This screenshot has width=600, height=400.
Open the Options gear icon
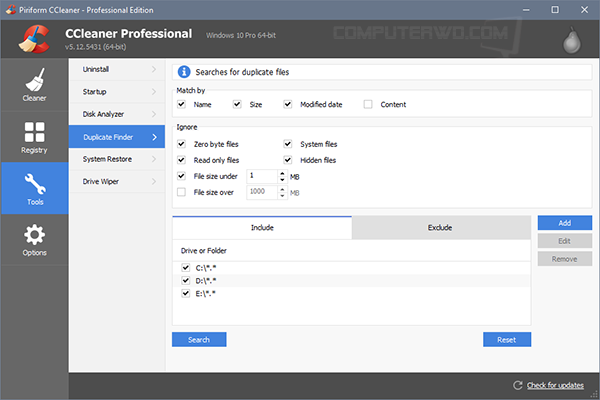pyautogui.click(x=34, y=234)
